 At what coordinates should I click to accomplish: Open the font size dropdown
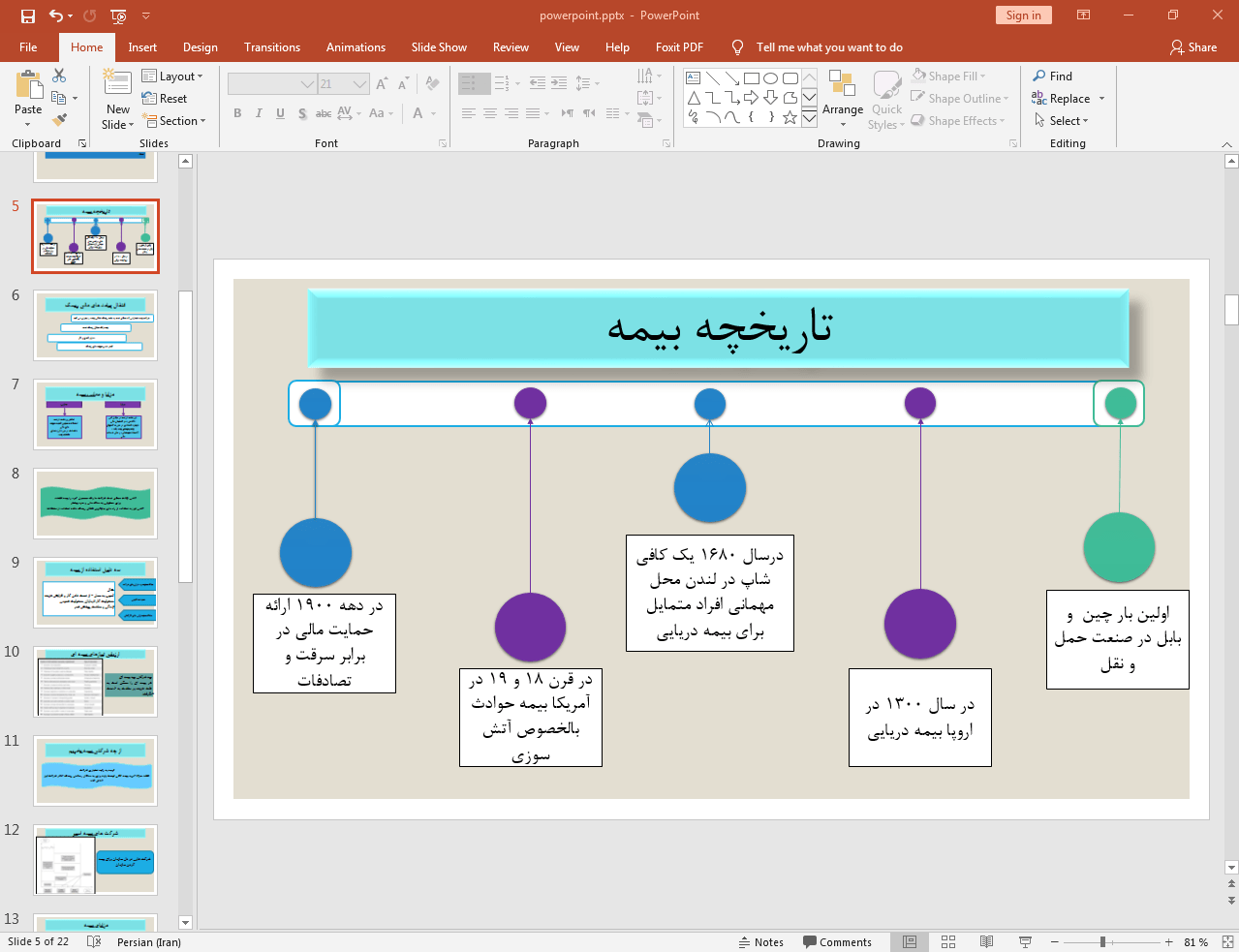360,84
